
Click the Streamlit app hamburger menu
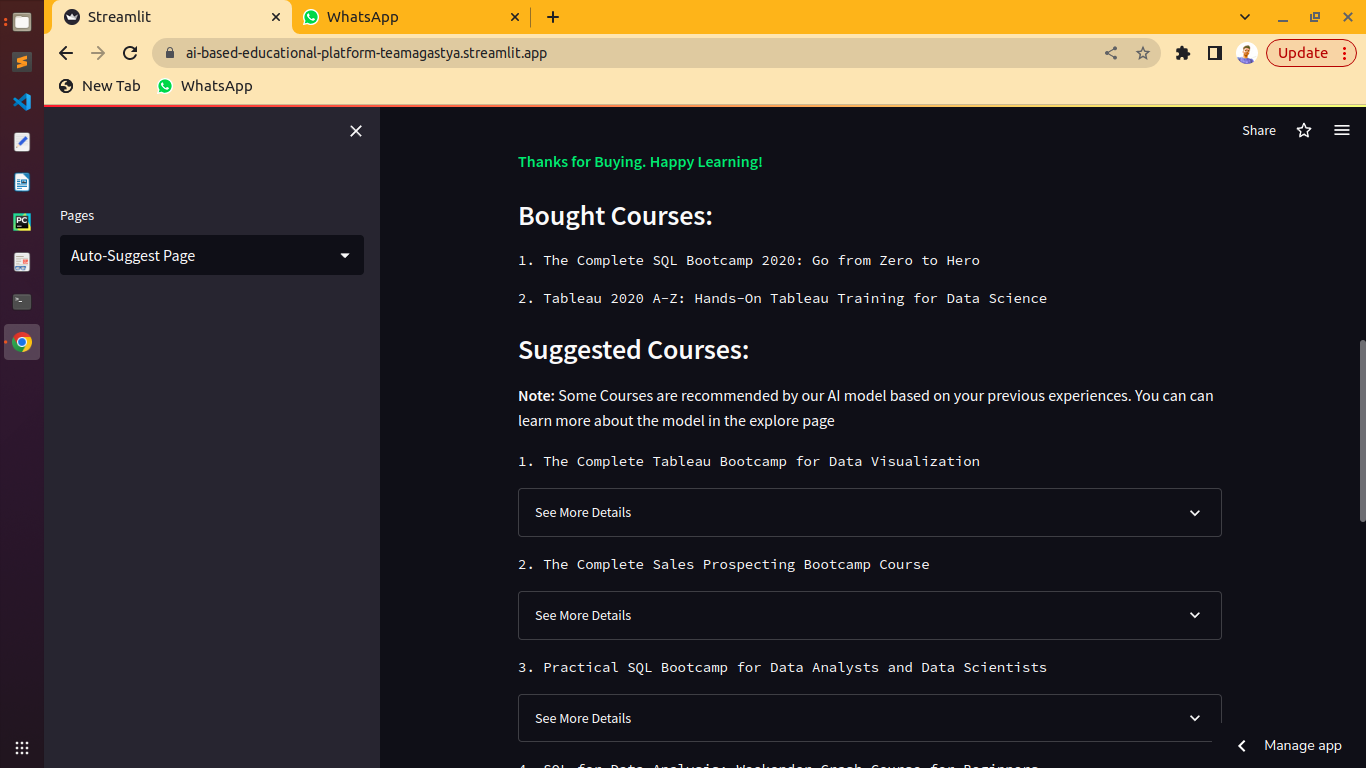[1342, 130]
